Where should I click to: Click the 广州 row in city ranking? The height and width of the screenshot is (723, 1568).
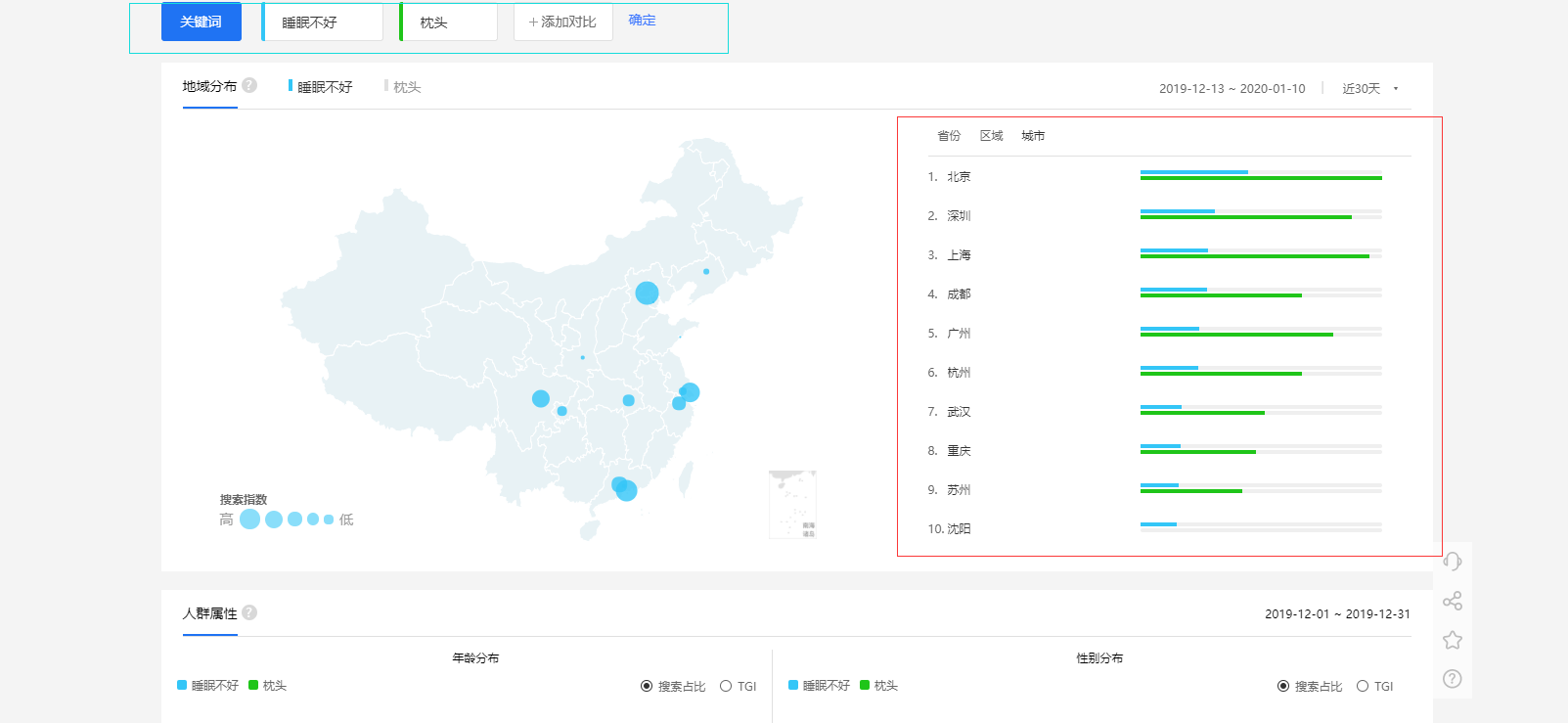coord(1169,334)
